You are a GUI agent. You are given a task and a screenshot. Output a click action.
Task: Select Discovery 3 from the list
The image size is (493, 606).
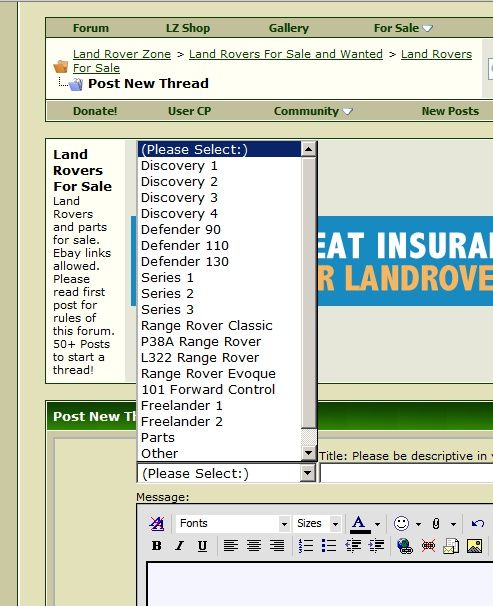219,198
